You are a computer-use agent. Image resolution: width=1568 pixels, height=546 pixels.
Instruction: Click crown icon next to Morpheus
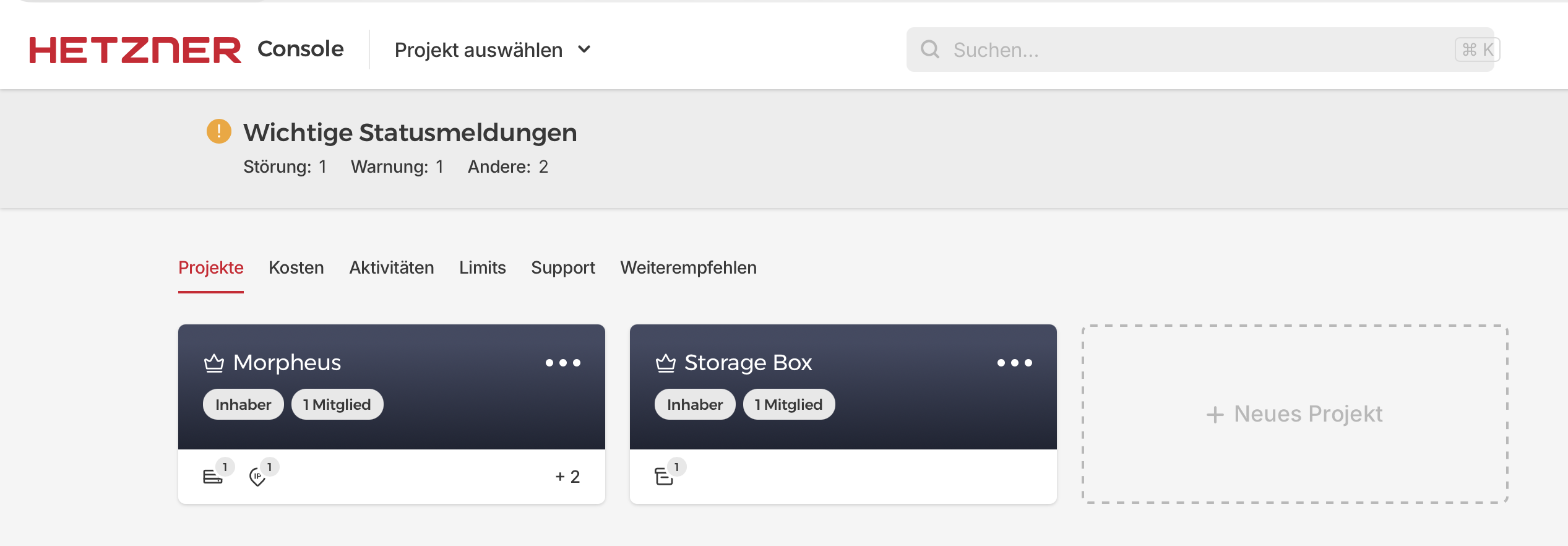coord(214,363)
